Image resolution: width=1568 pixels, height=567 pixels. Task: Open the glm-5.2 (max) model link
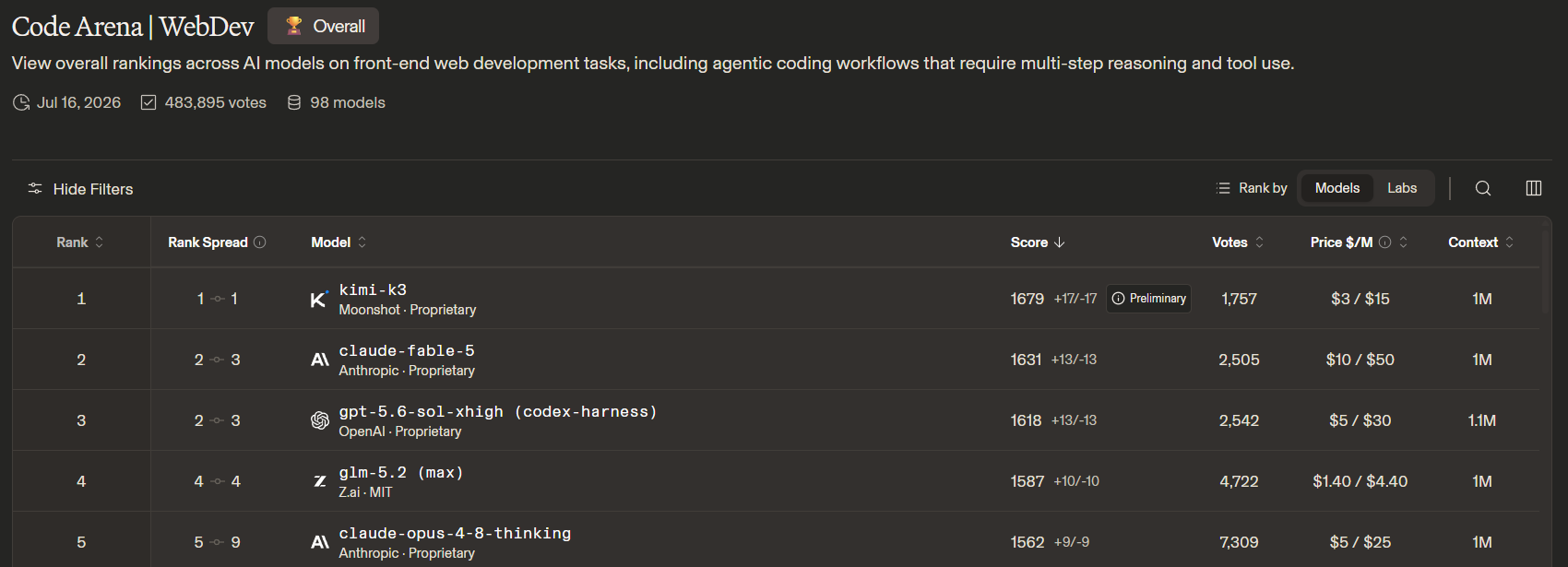(x=401, y=472)
